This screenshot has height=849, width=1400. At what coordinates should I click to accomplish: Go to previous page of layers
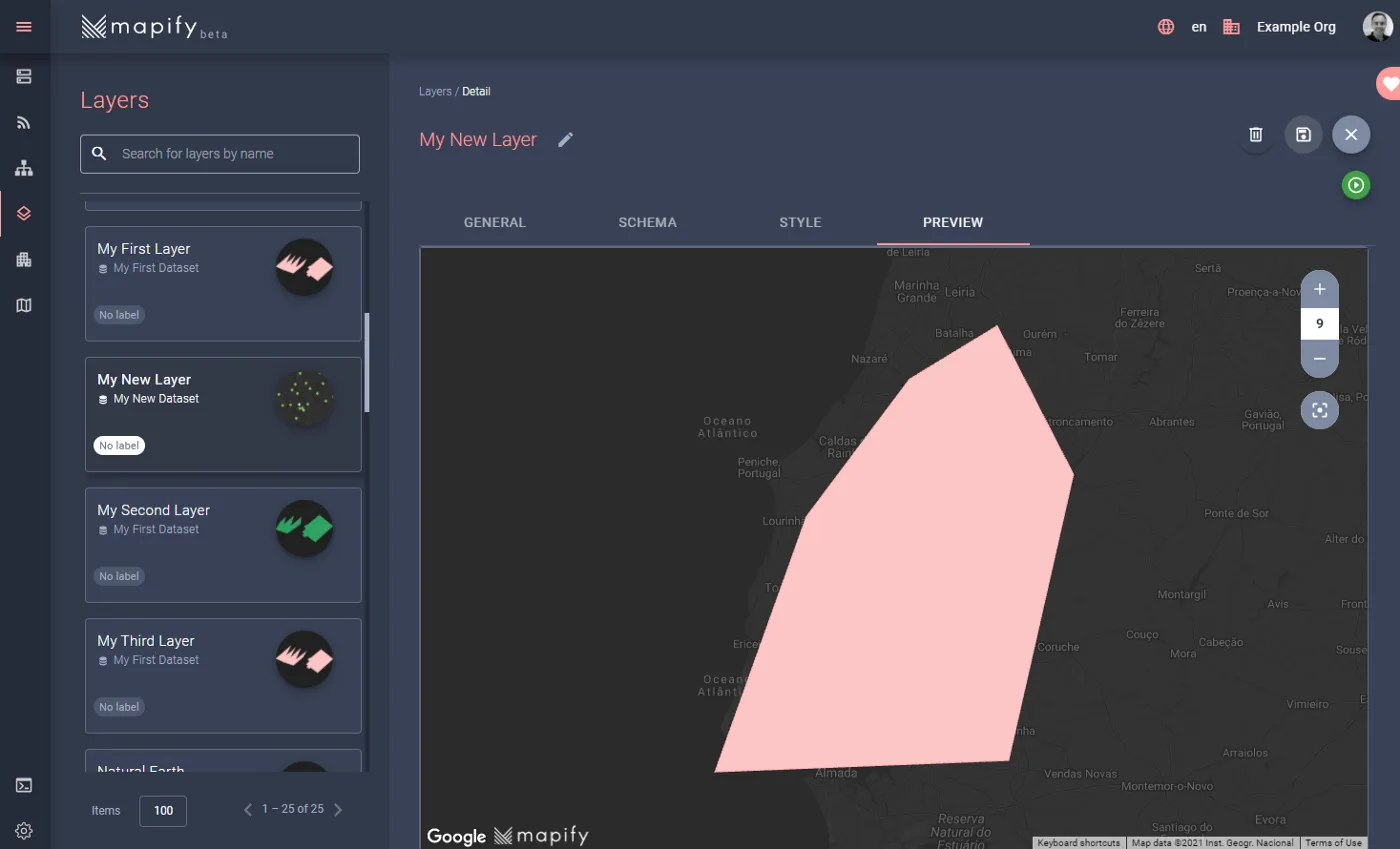248,809
